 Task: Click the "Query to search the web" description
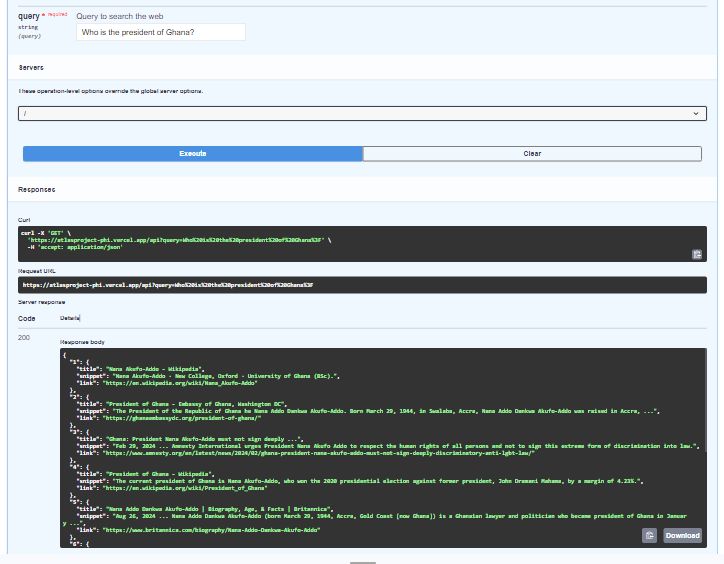pos(120,16)
